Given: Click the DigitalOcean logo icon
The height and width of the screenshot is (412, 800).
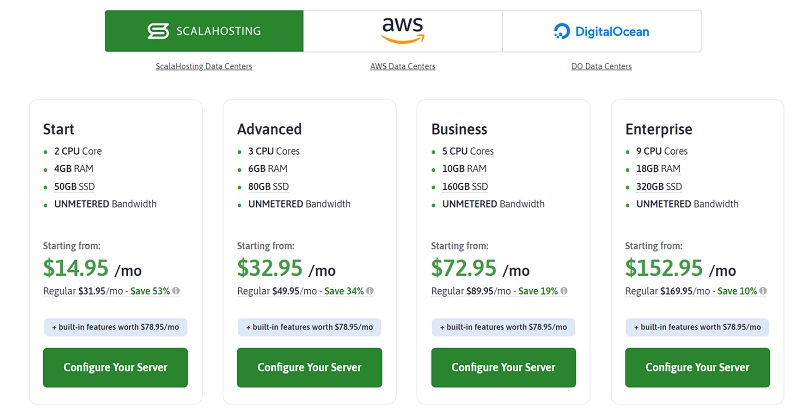Looking at the screenshot, I should tap(562, 32).
